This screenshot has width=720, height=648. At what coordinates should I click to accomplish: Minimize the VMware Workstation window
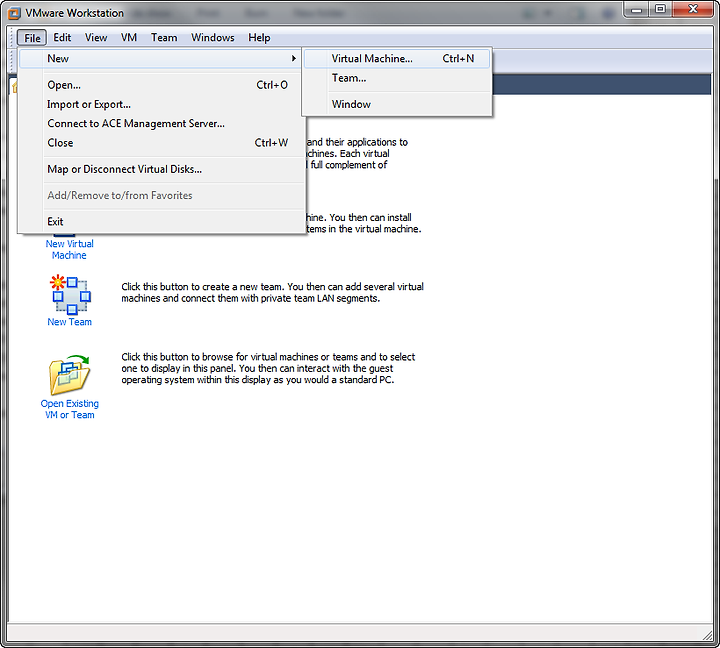pos(636,10)
